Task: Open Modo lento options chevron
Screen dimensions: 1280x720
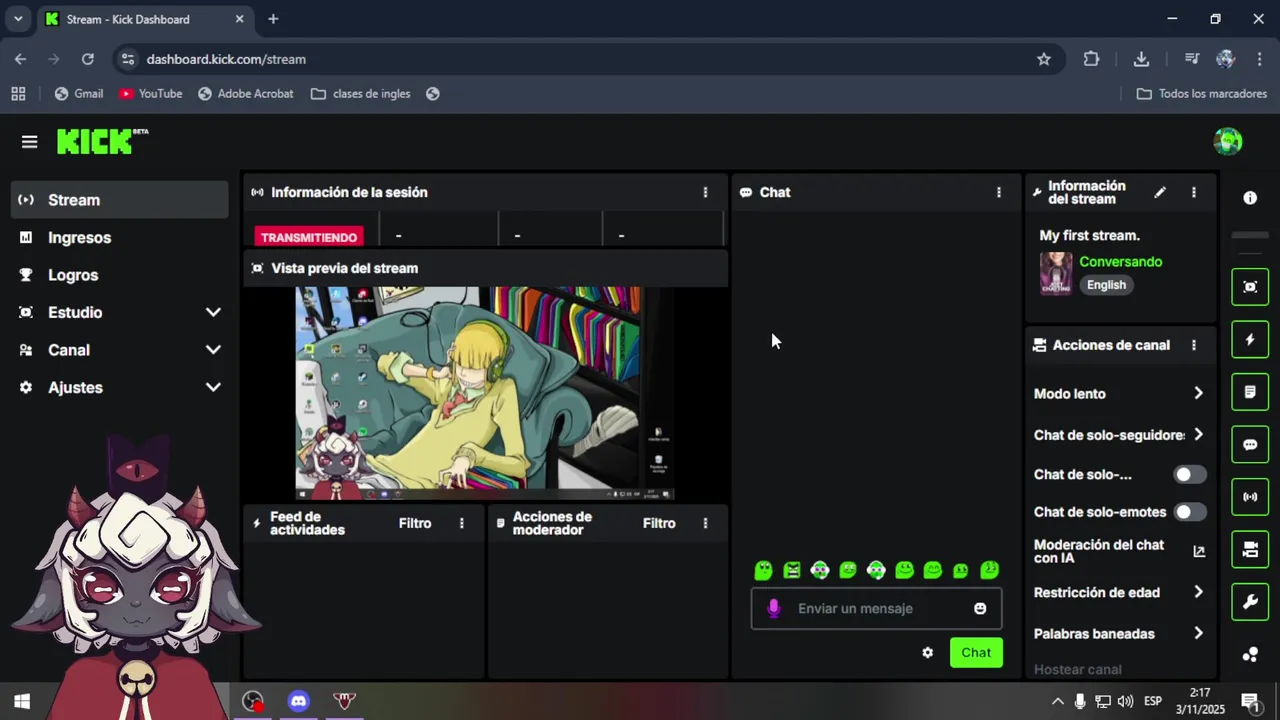Action: click(1198, 394)
